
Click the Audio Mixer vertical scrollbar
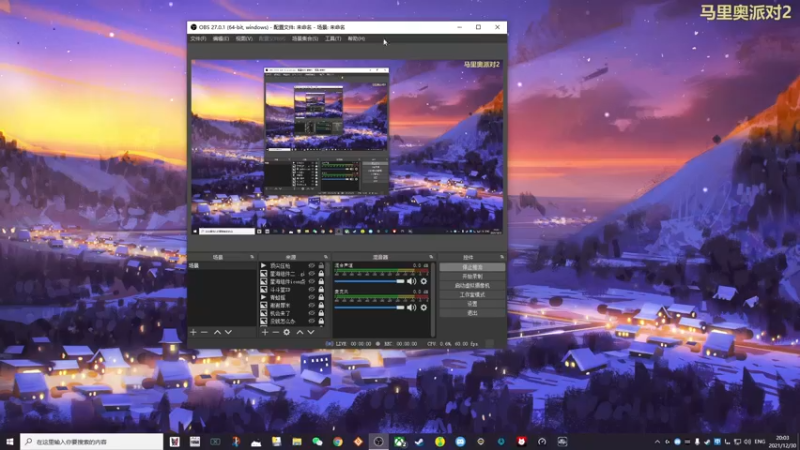(x=433, y=299)
